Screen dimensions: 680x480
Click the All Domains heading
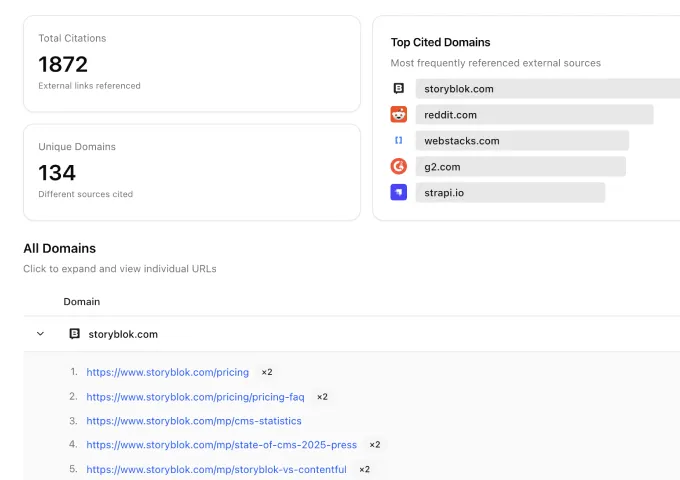coord(59,248)
